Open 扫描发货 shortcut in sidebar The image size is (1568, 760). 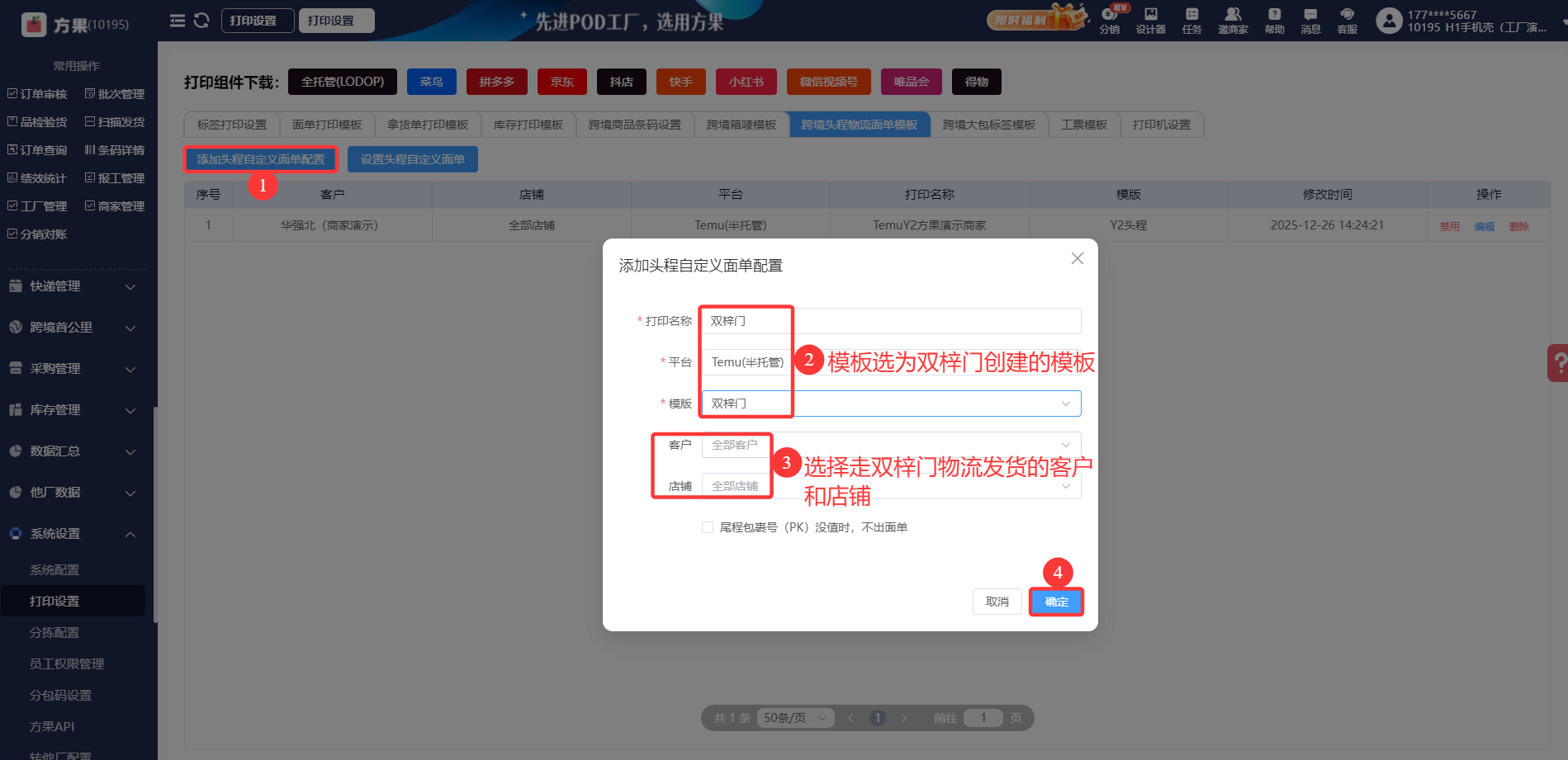(x=115, y=122)
